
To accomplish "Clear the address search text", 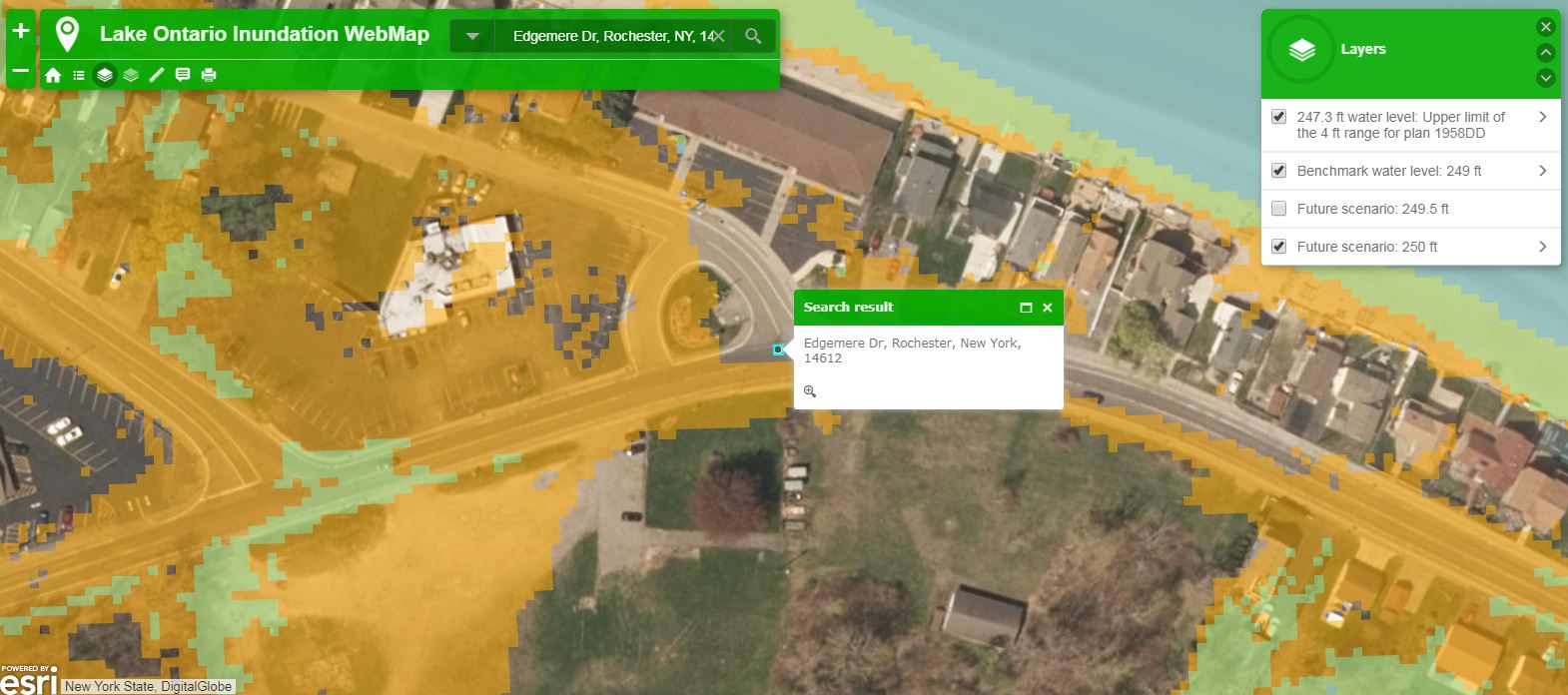I will click(x=719, y=36).
